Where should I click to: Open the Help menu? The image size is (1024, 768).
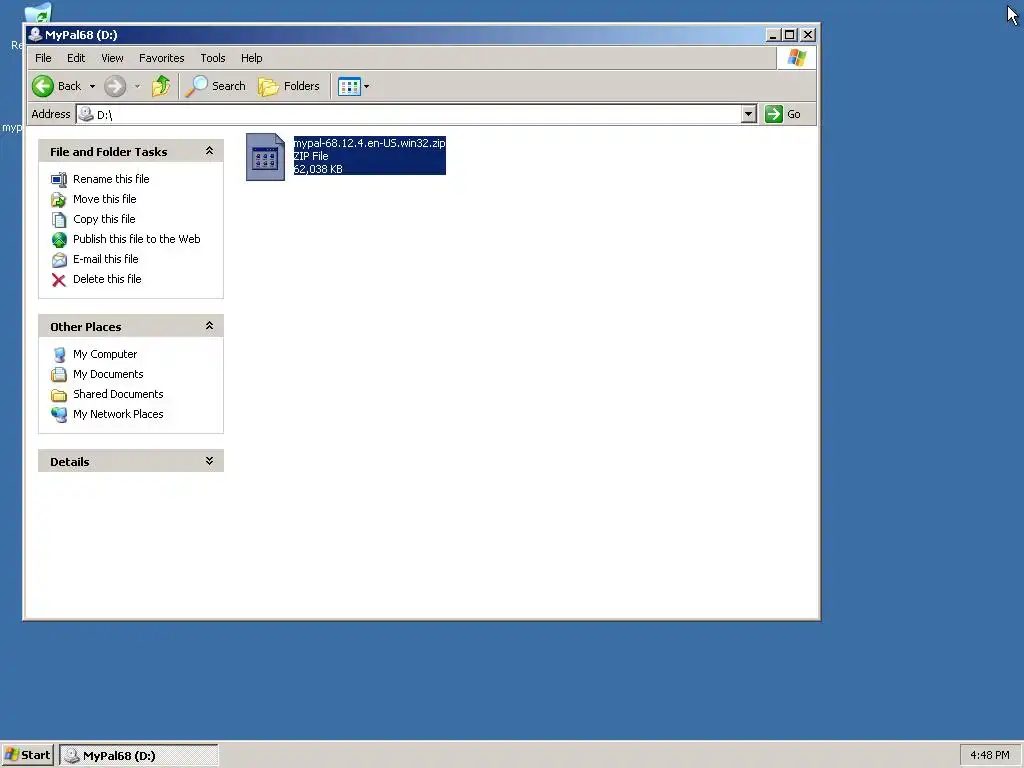tap(251, 58)
